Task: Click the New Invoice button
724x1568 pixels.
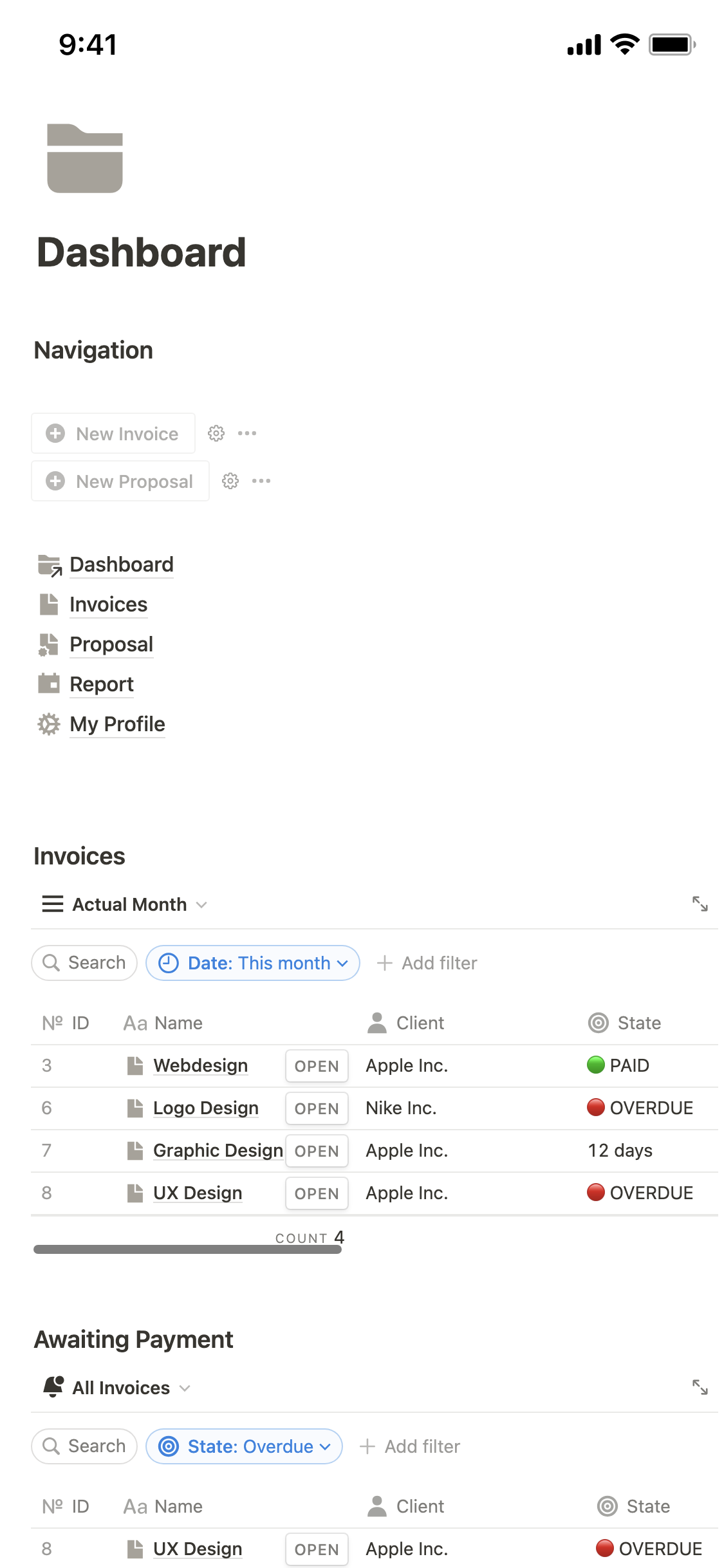Action: (x=113, y=433)
